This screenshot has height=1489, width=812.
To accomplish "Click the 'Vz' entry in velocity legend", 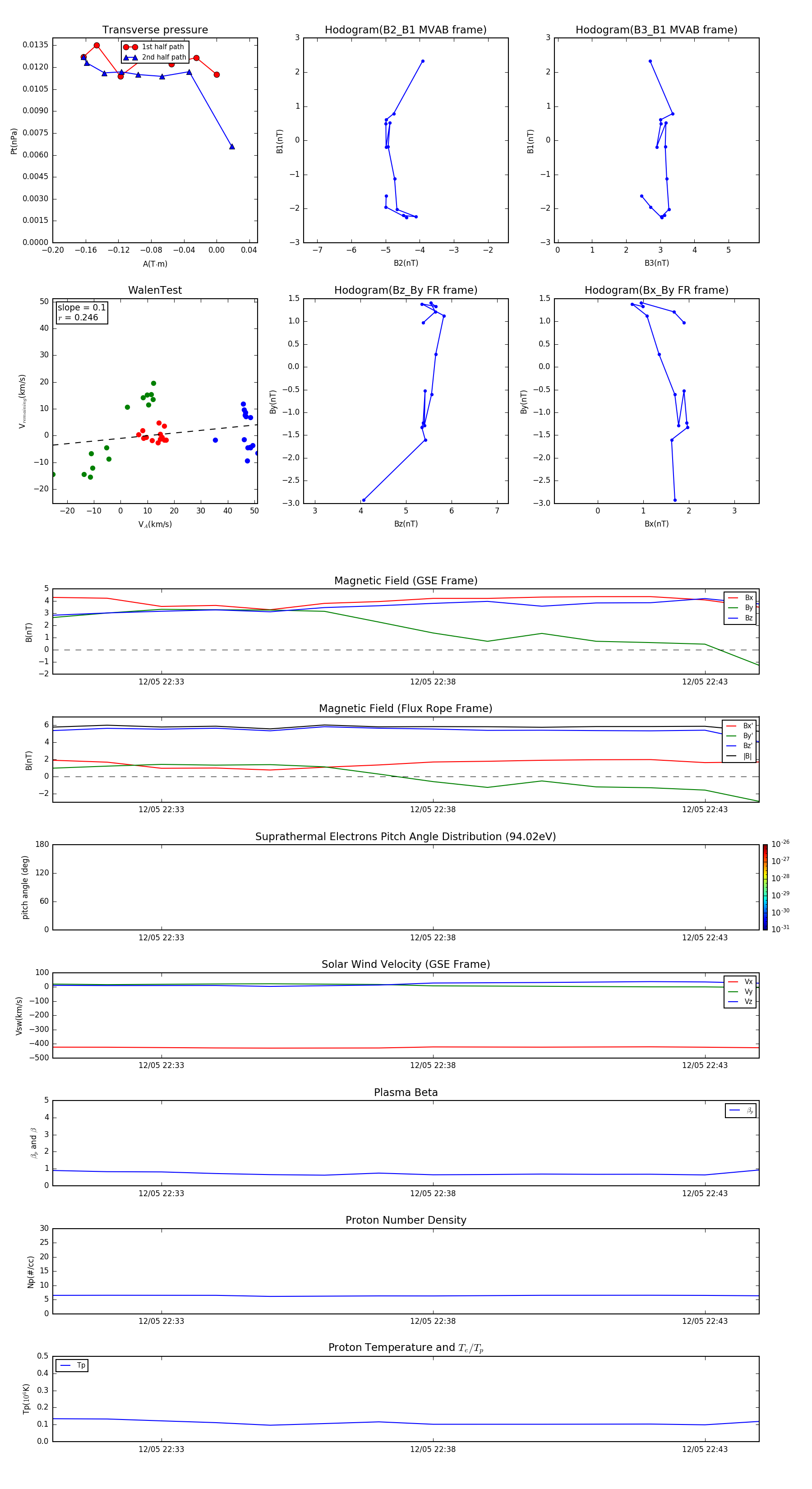I will [x=740, y=1002].
